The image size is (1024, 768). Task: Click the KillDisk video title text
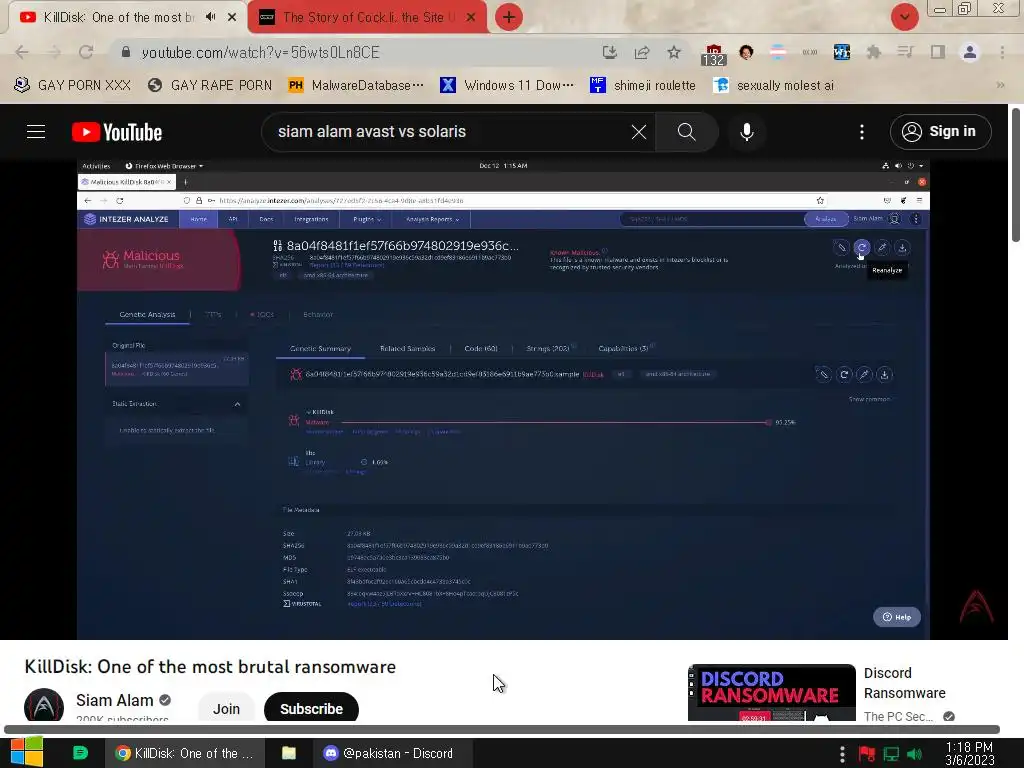click(x=210, y=667)
